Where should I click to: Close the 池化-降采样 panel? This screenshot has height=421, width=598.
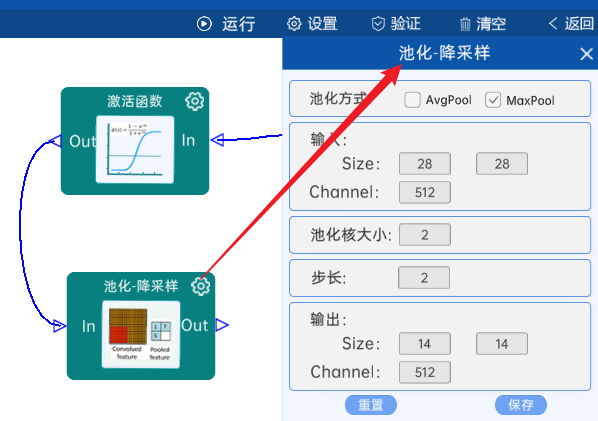click(586, 54)
